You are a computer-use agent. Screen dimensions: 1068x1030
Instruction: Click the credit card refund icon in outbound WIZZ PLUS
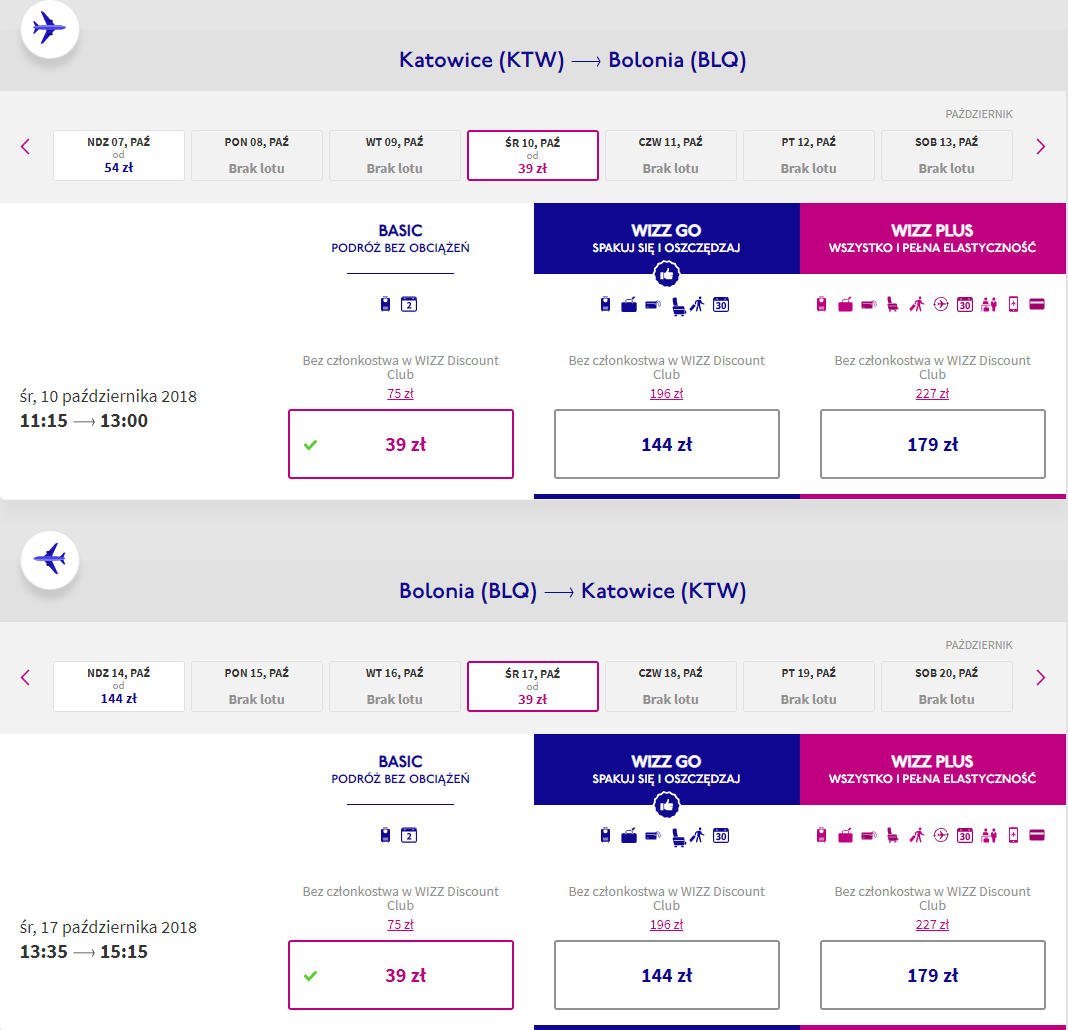click(x=1037, y=305)
